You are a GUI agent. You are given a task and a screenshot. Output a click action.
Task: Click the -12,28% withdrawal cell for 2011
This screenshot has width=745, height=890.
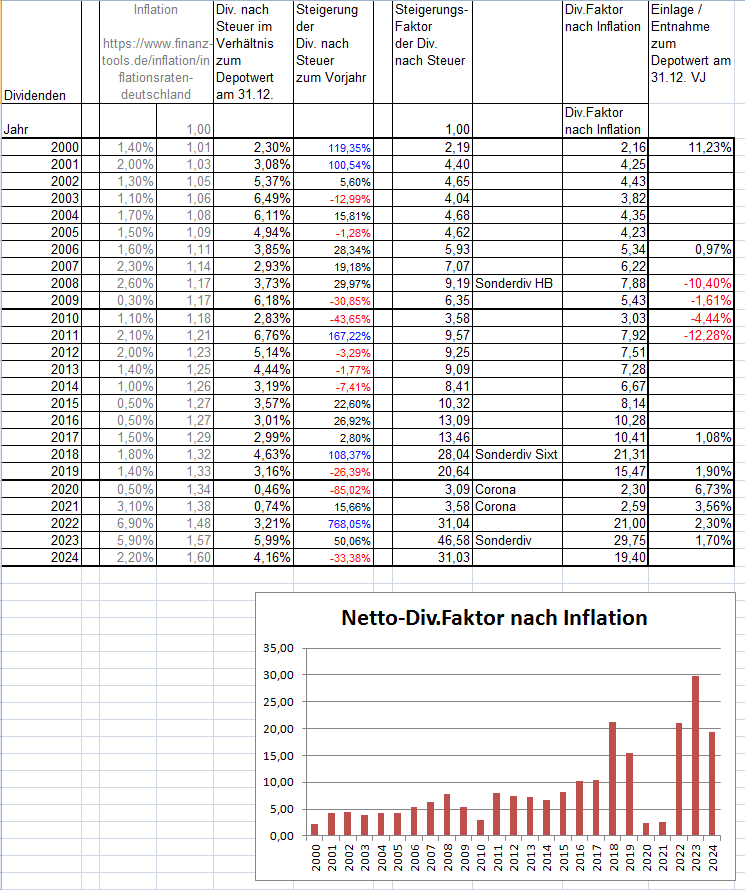[691, 335]
